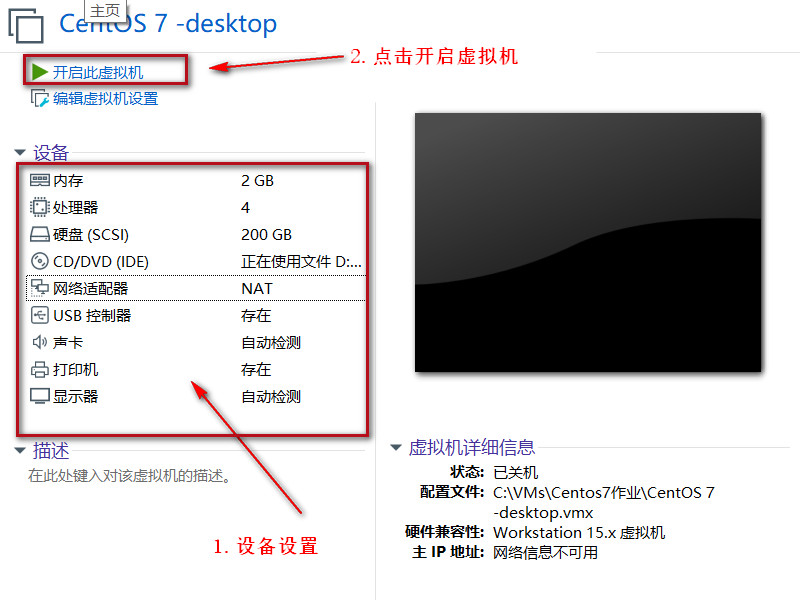Click the sound card (声卡) speaker icon
The image size is (800, 600).
pyautogui.click(x=40, y=342)
